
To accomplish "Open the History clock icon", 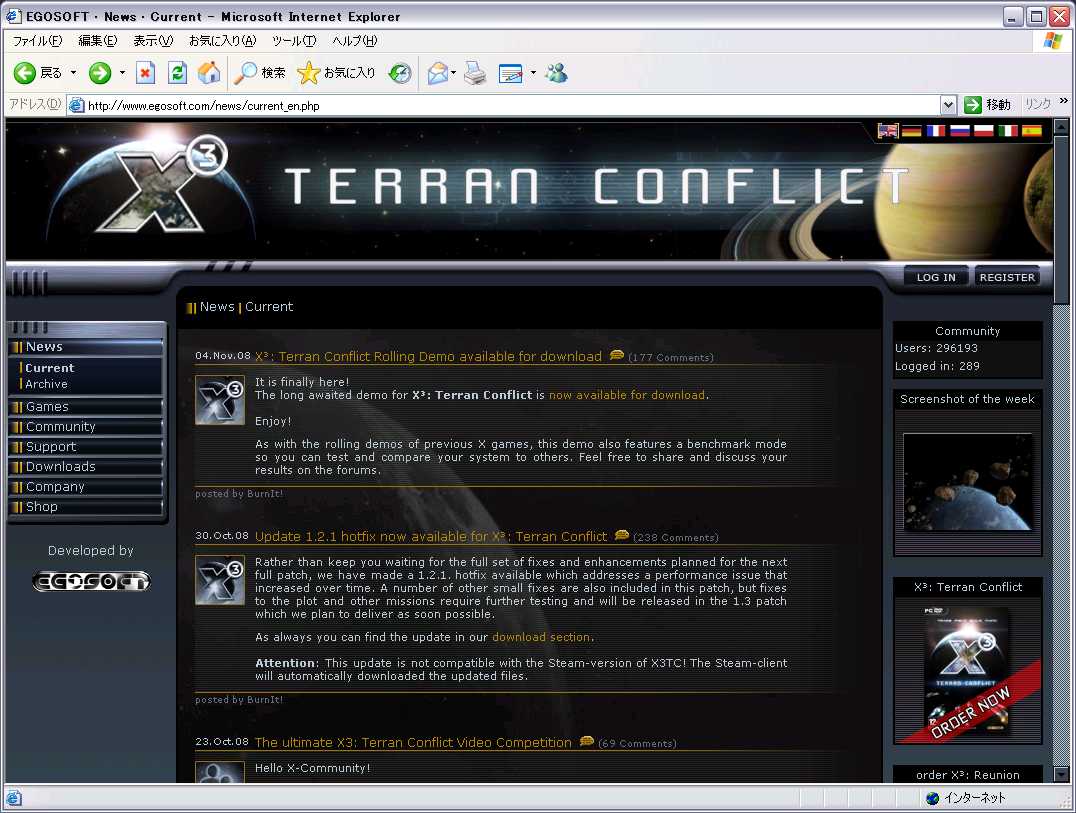I will click(x=400, y=73).
